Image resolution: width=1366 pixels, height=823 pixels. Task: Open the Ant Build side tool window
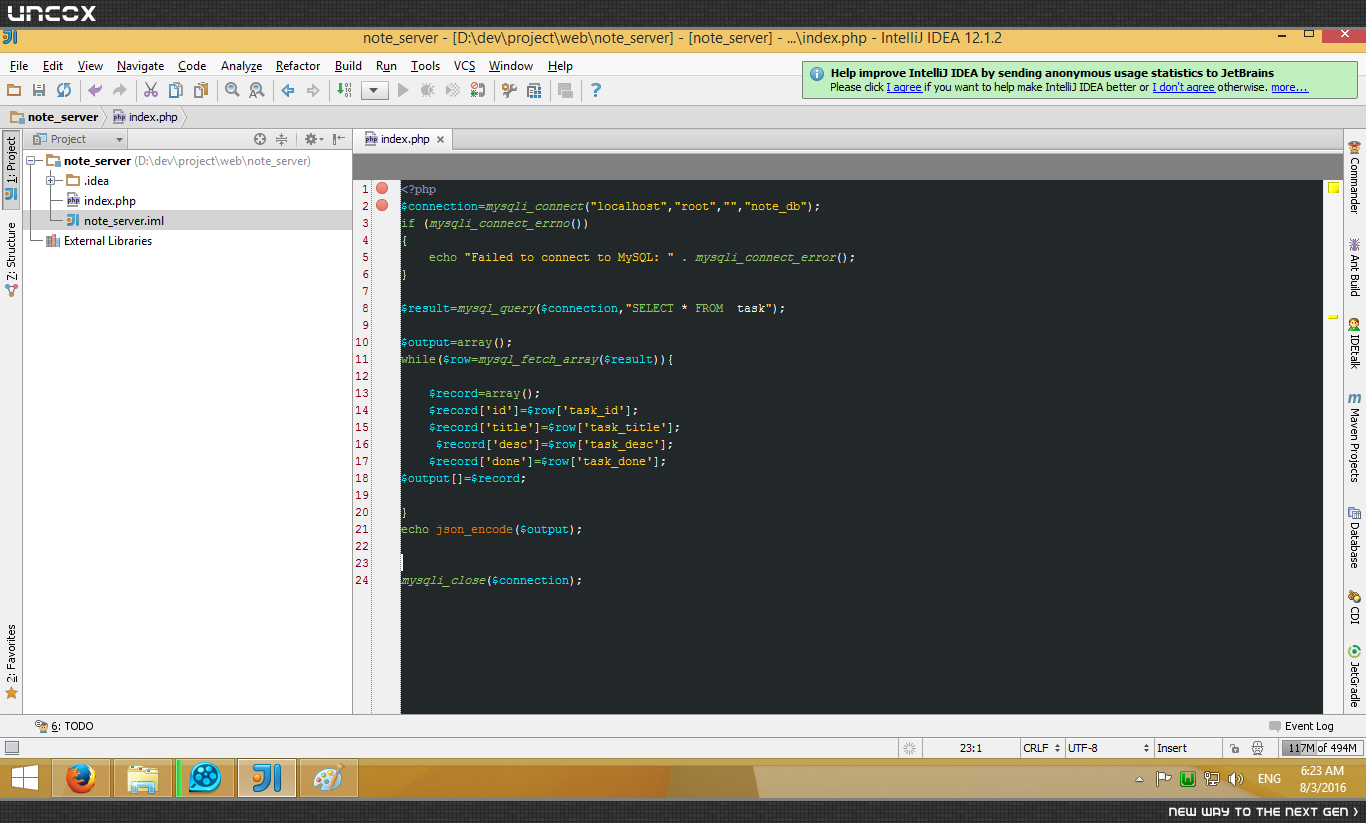[x=1355, y=267]
